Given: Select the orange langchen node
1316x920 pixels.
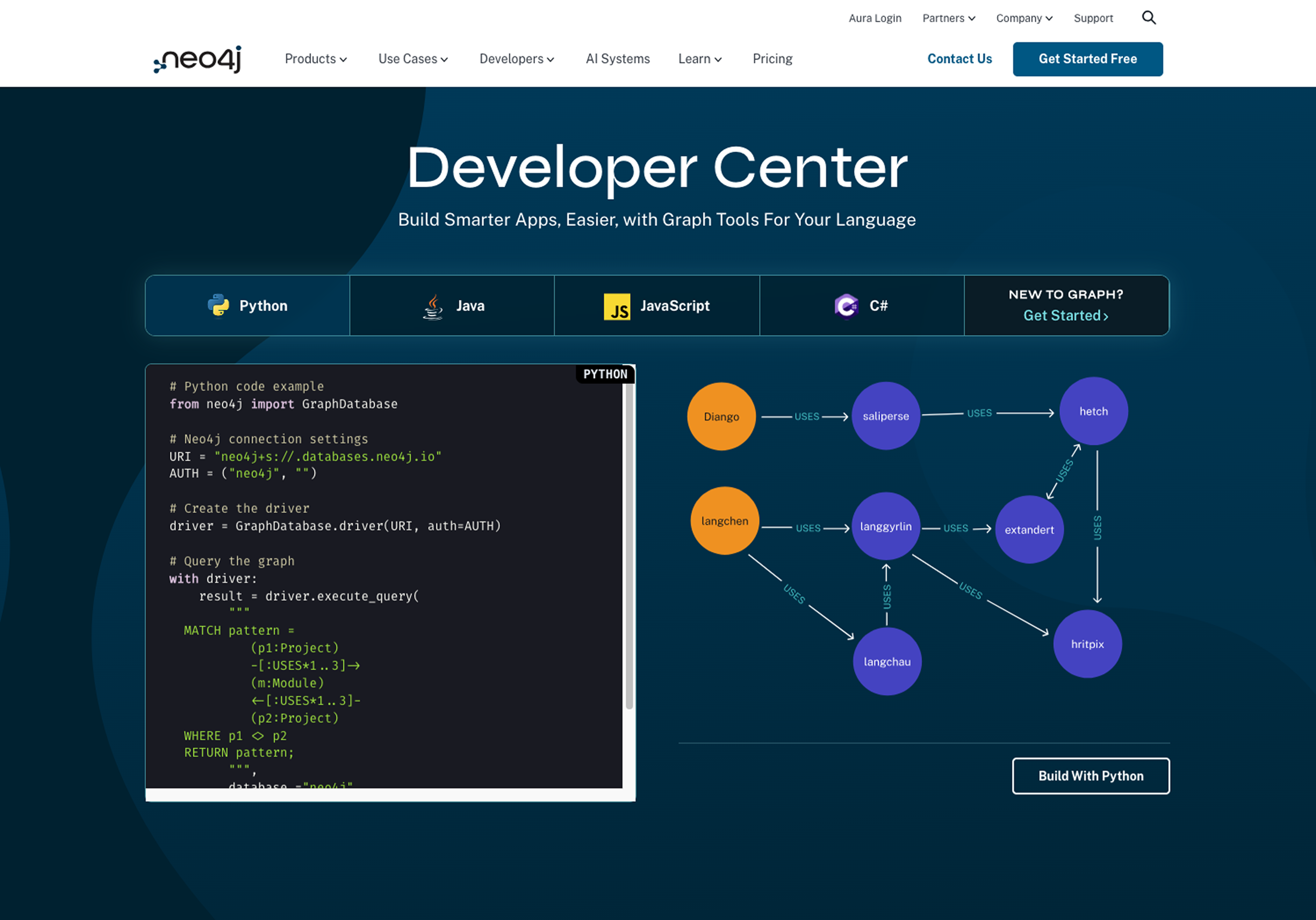Looking at the screenshot, I should [724, 521].
